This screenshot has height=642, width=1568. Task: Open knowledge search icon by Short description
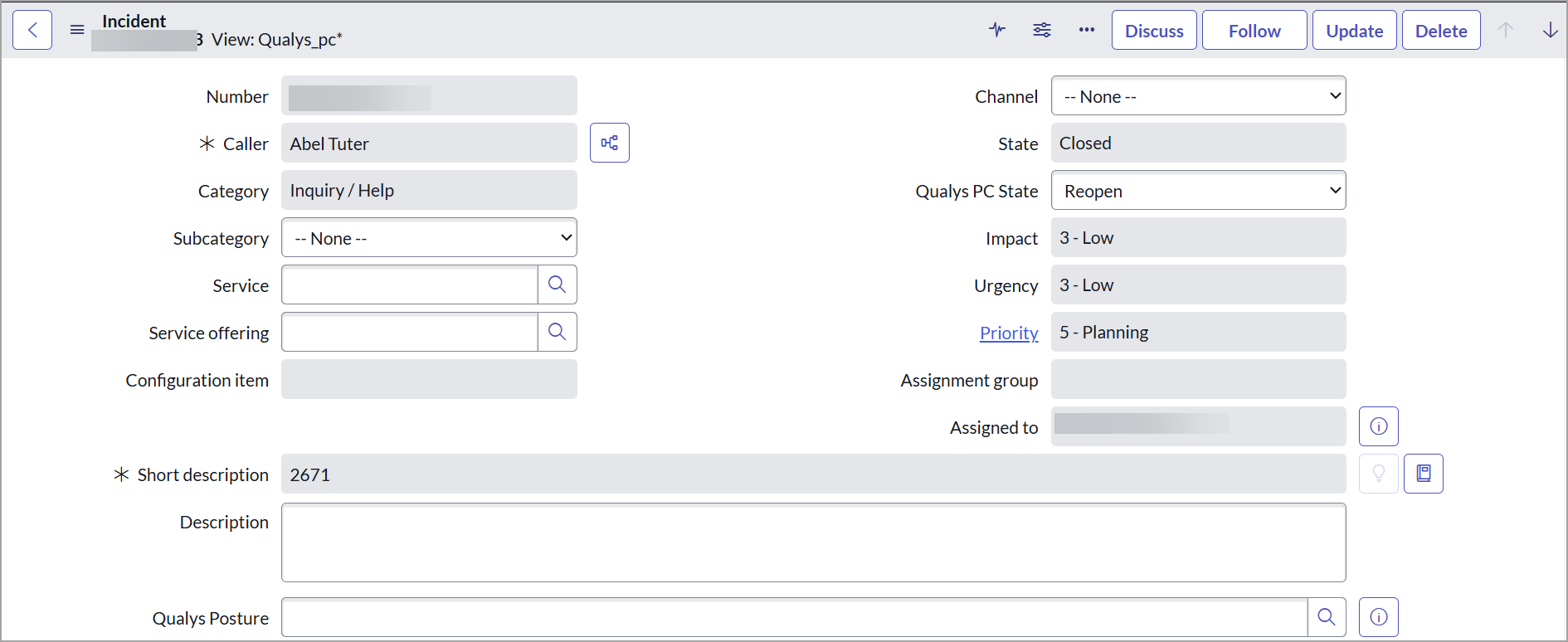click(1424, 474)
